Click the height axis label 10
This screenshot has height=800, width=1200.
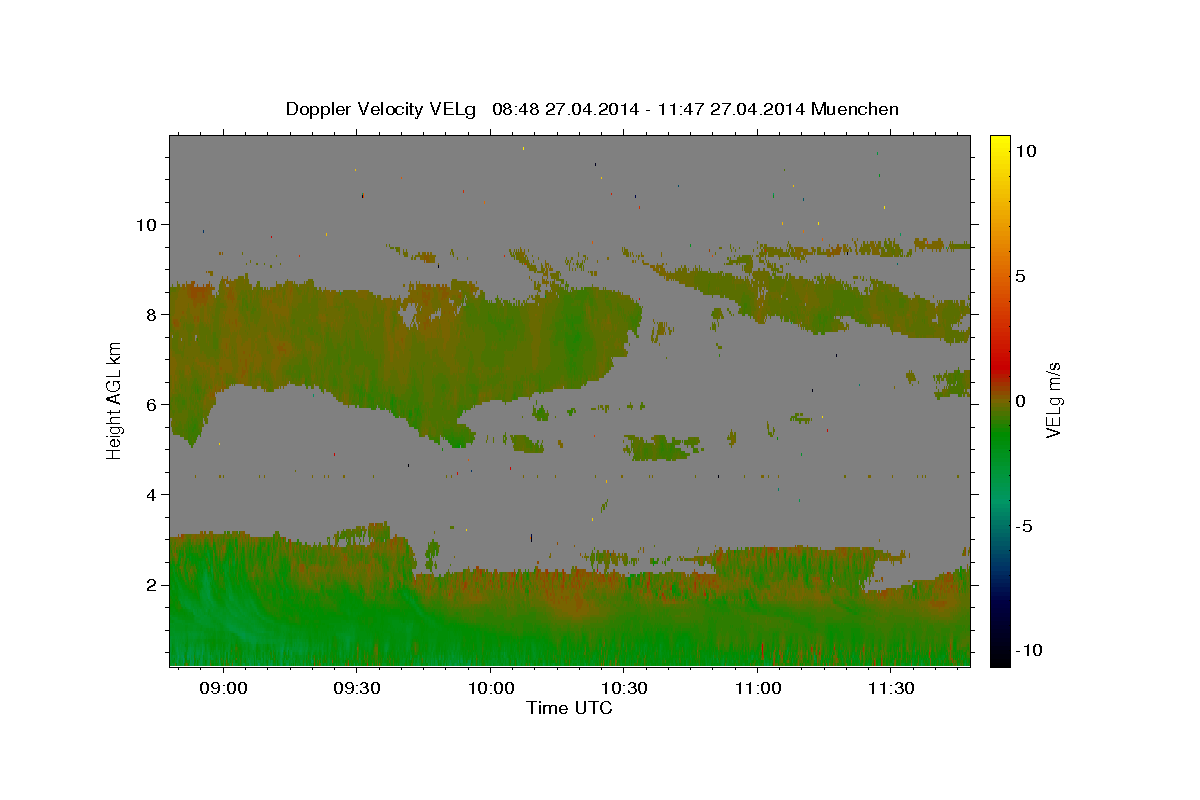pyautogui.click(x=148, y=224)
